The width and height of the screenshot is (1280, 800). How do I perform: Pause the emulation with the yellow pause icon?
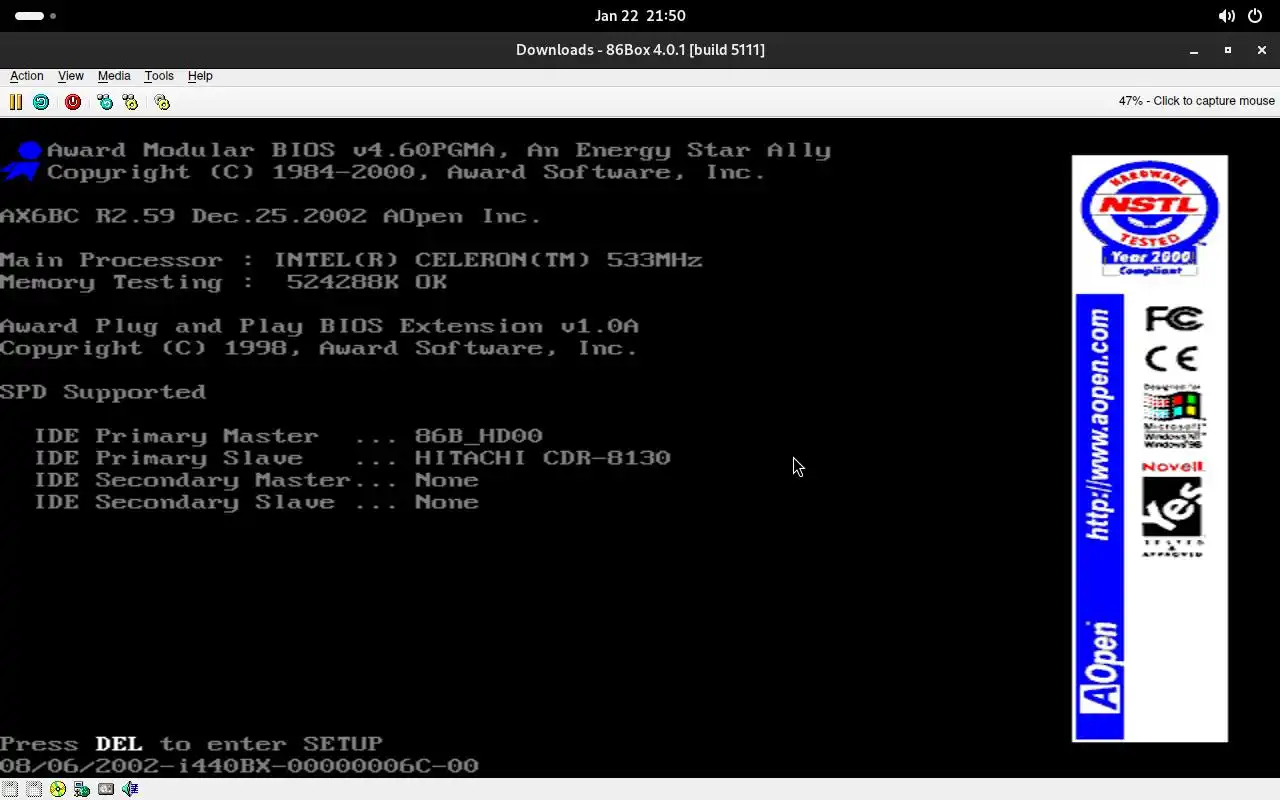click(x=16, y=102)
